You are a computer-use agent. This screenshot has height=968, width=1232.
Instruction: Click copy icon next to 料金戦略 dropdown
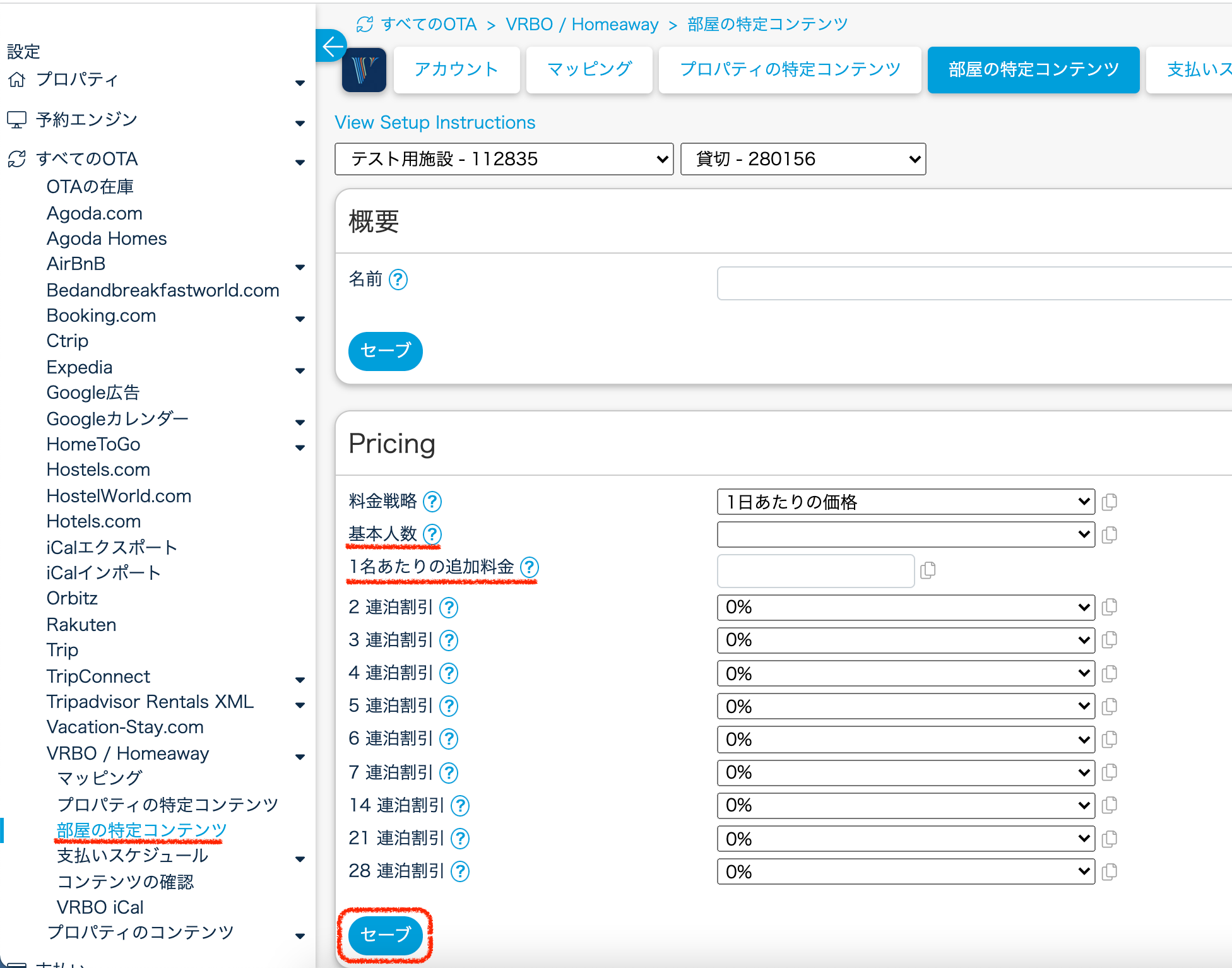1109,502
